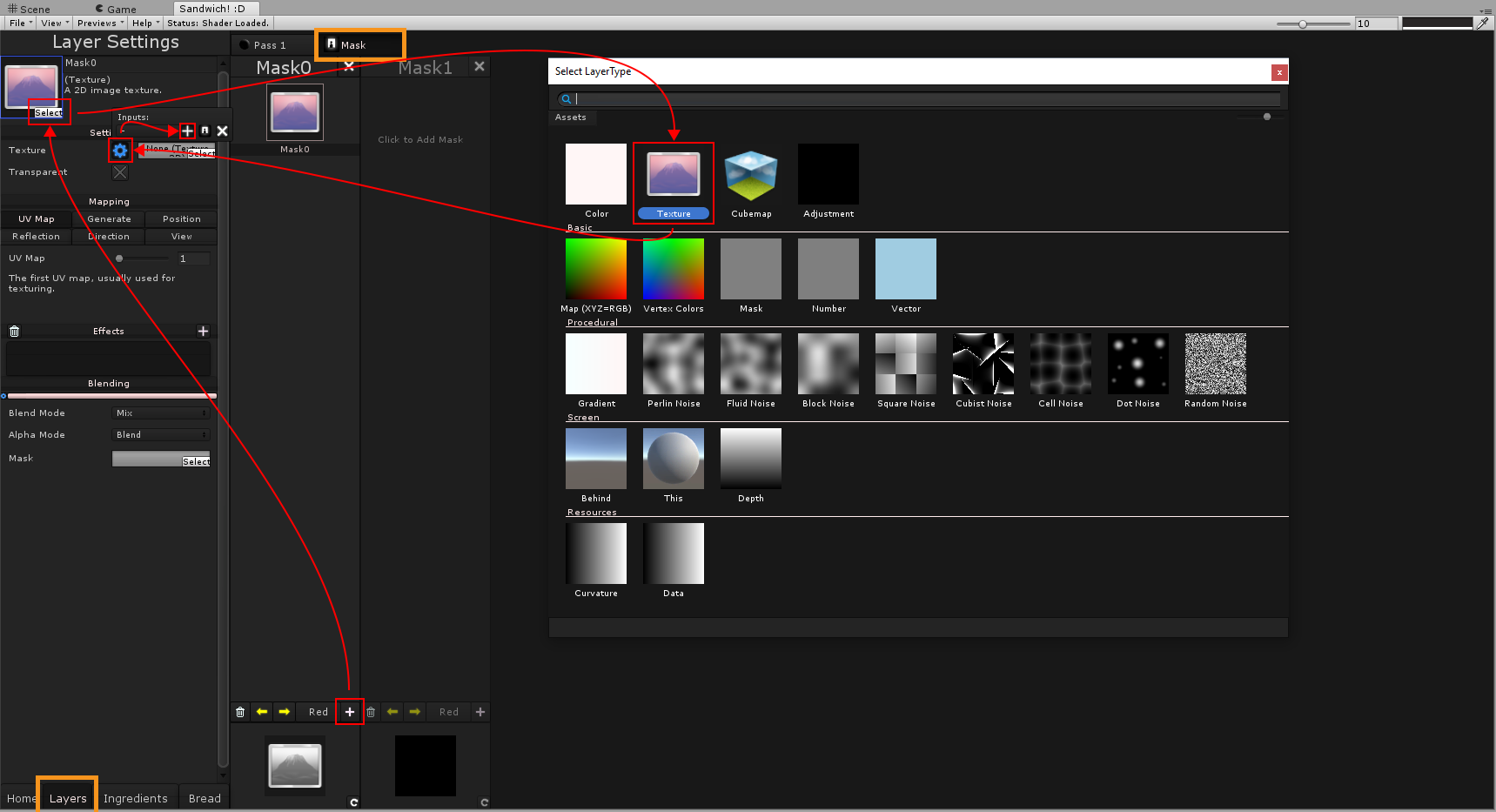Open the Ingredients bottom tab
This screenshot has height=812, width=1496.
click(136, 798)
